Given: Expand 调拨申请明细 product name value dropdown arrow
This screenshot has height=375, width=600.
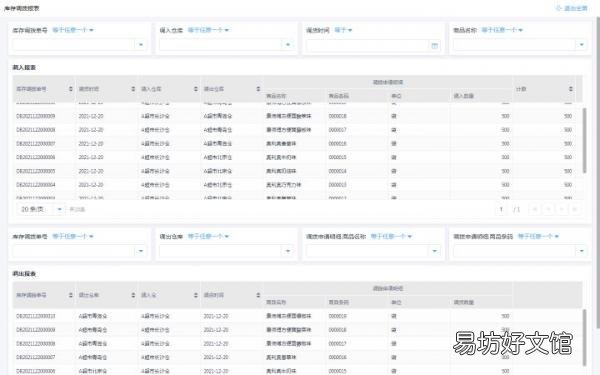Looking at the screenshot, I should click(435, 251).
